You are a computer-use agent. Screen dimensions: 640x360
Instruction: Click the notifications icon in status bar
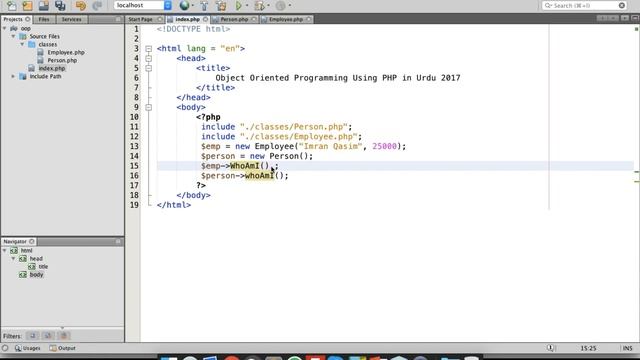(551, 348)
